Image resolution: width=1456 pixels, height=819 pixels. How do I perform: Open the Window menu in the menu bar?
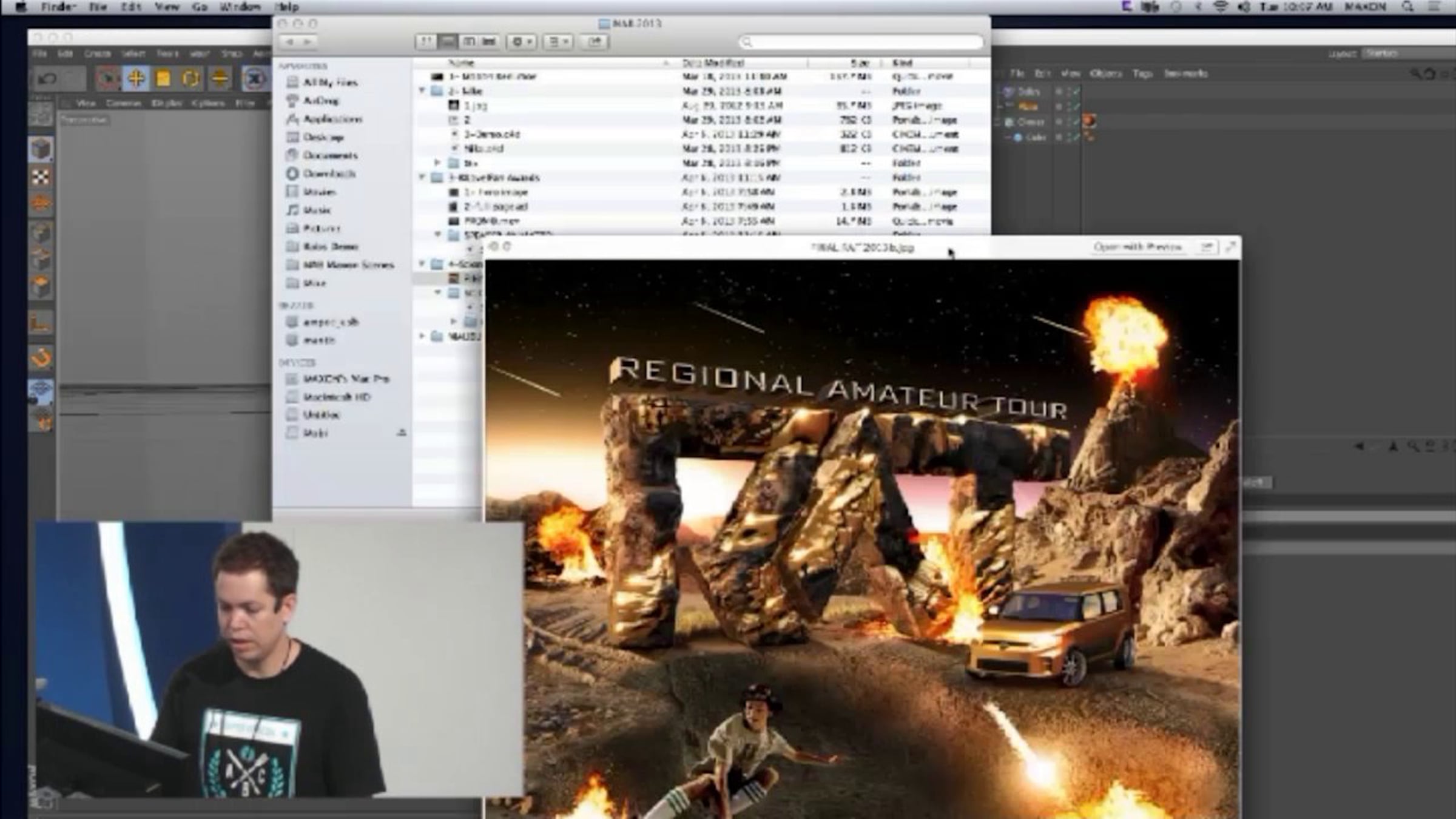(x=240, y=7)
